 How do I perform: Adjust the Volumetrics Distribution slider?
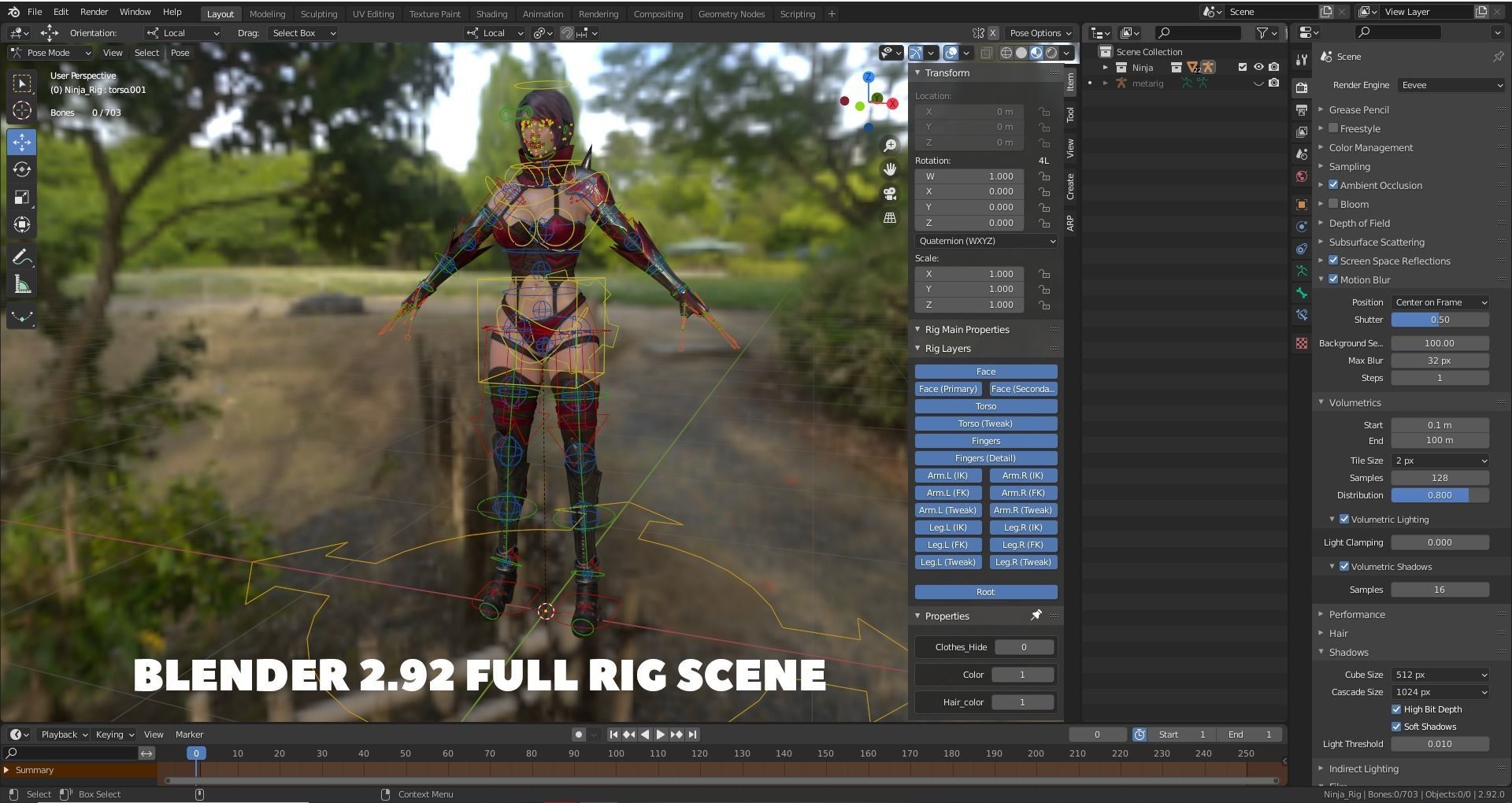click(1440, 495)
